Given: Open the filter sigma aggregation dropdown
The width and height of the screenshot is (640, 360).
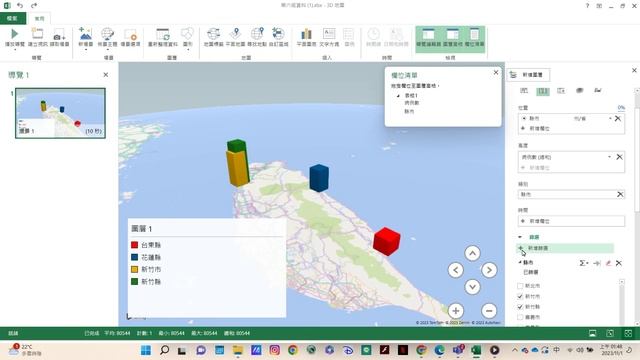Looking at the screenshot, I should 584,263.
